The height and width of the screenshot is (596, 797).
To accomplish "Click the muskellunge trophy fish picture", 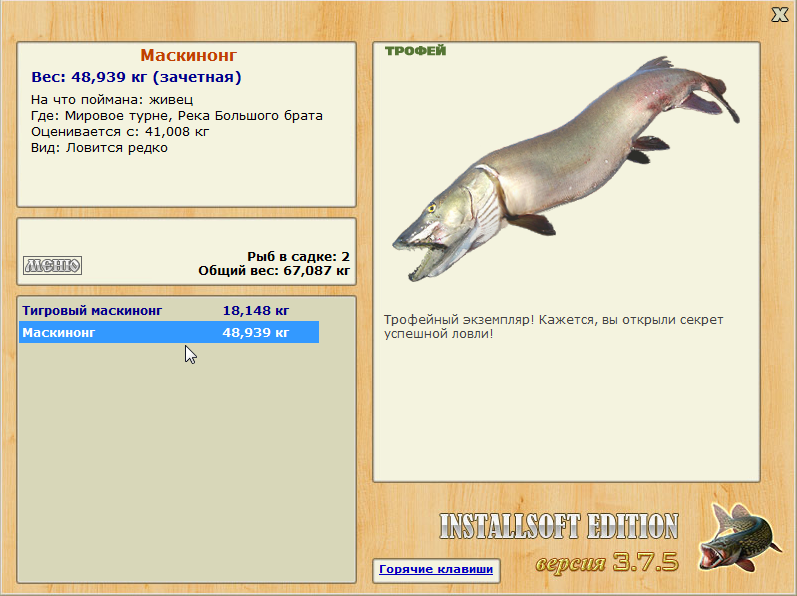I will [566, 168].
